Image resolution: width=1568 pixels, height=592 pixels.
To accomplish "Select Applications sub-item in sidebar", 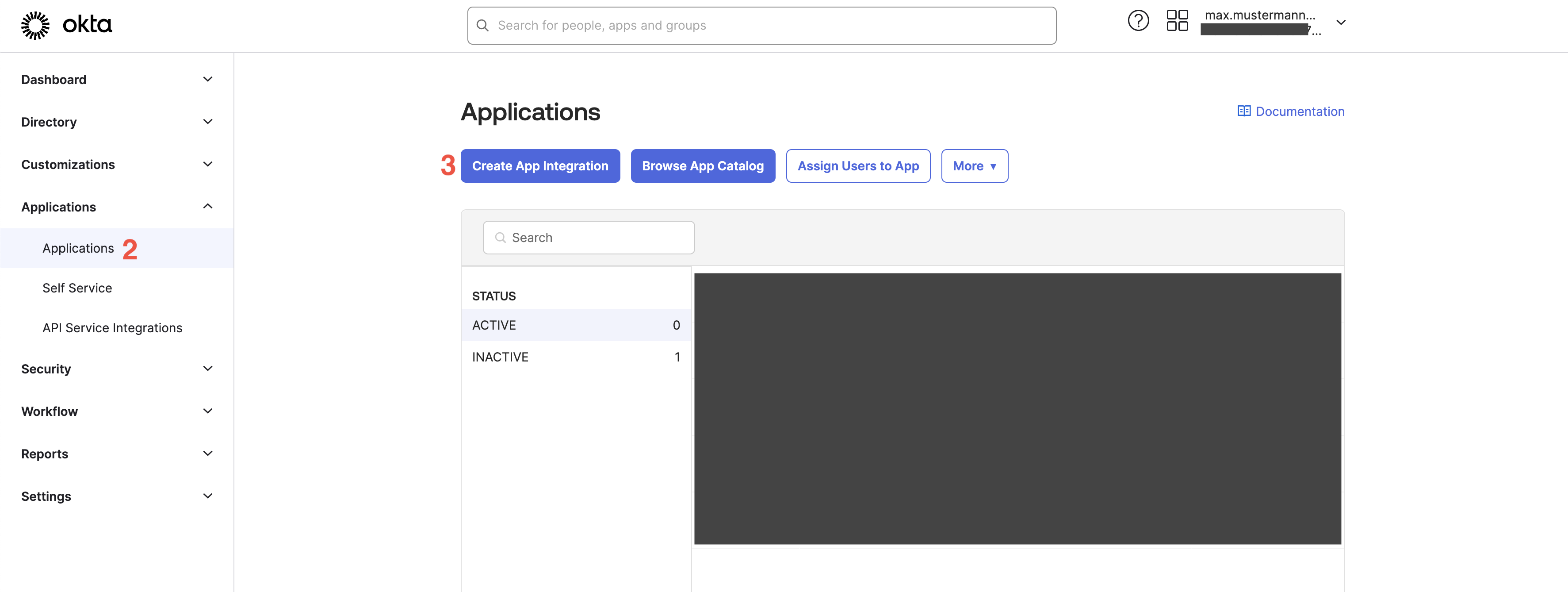I will [78, 249].
